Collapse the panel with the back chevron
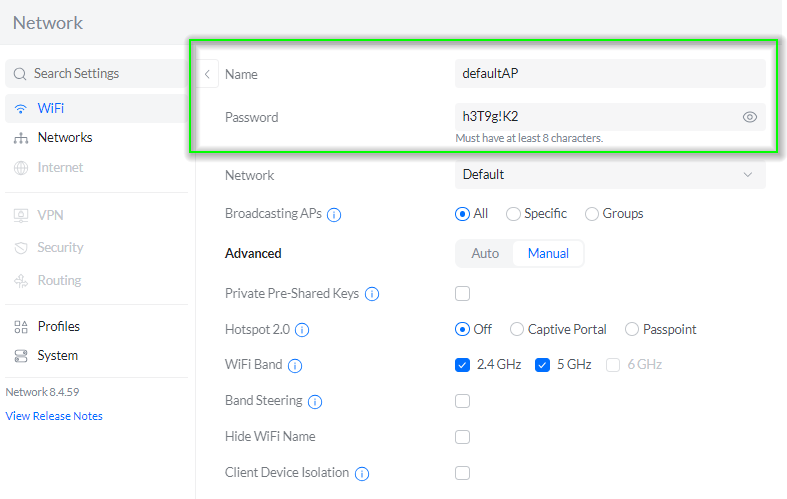Screen dimensions: 787x499 click(x=207, y=74)
